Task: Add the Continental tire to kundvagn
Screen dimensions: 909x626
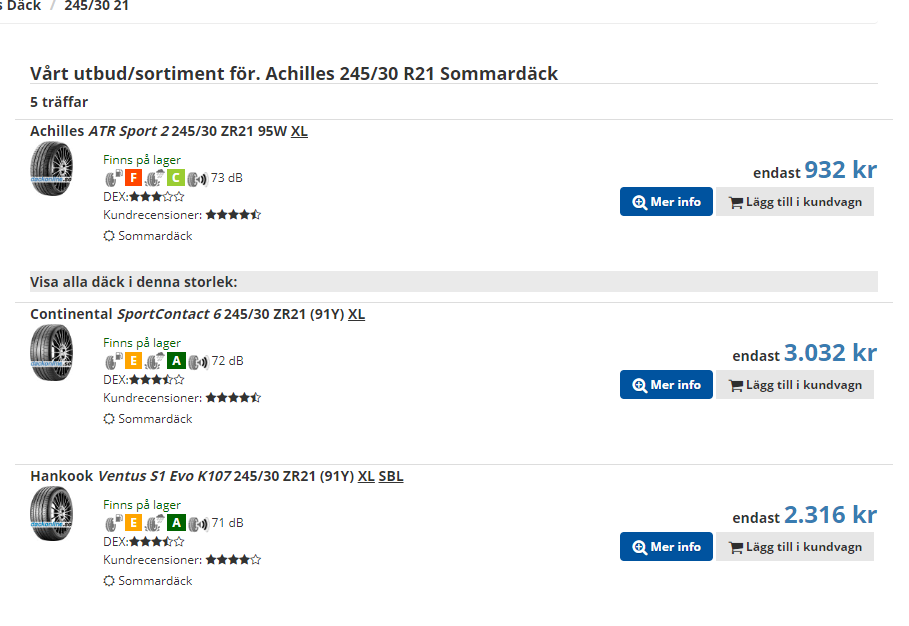Action: pos(795,385)
